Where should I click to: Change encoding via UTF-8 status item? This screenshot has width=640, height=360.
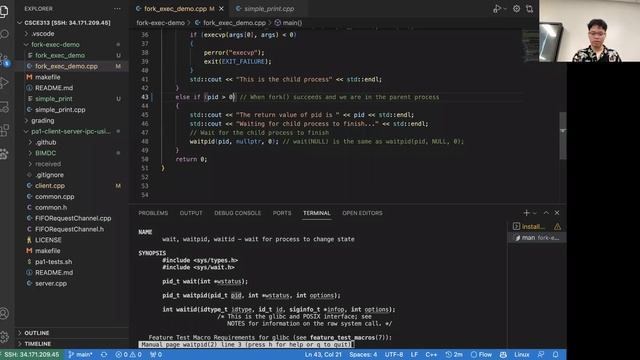tap(394, 355)
